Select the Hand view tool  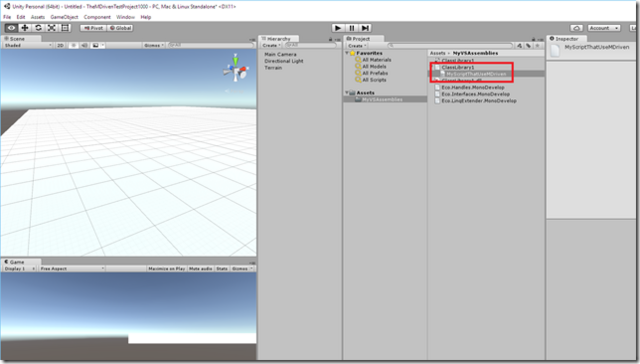(x=11, y=28)
